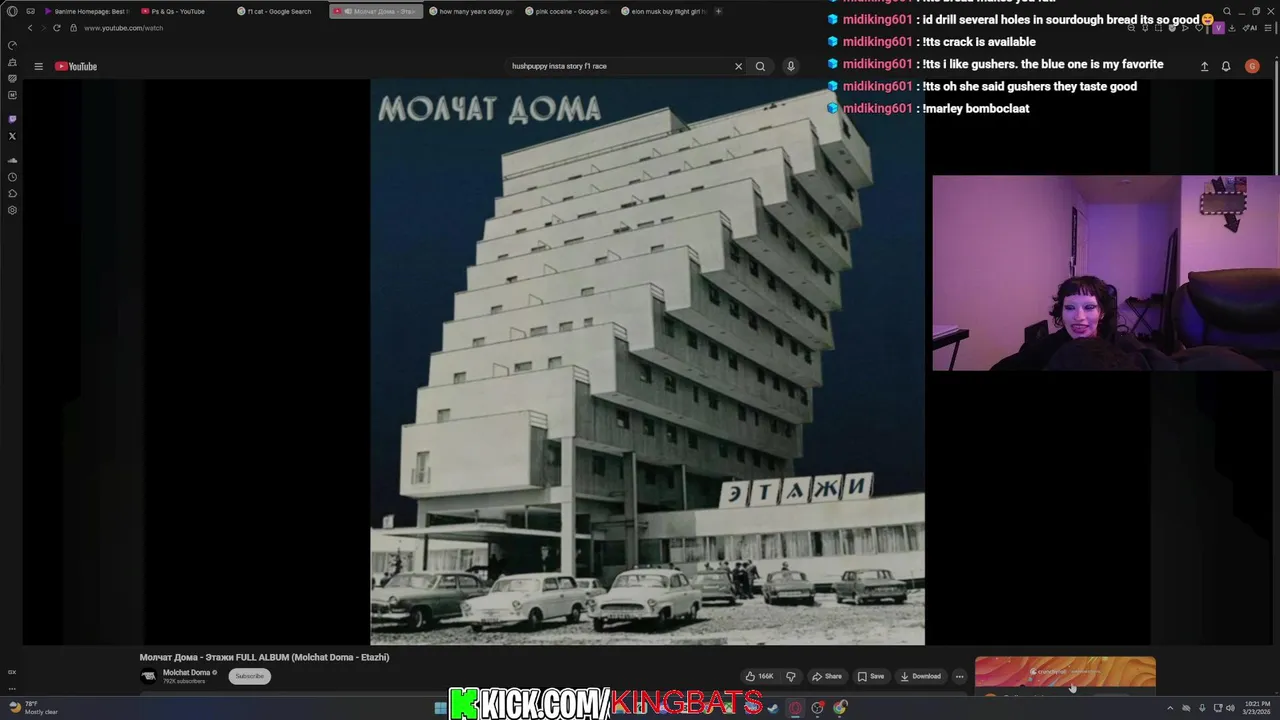Click the recommended video thumbnail beside the title

tap(1065, 673)
